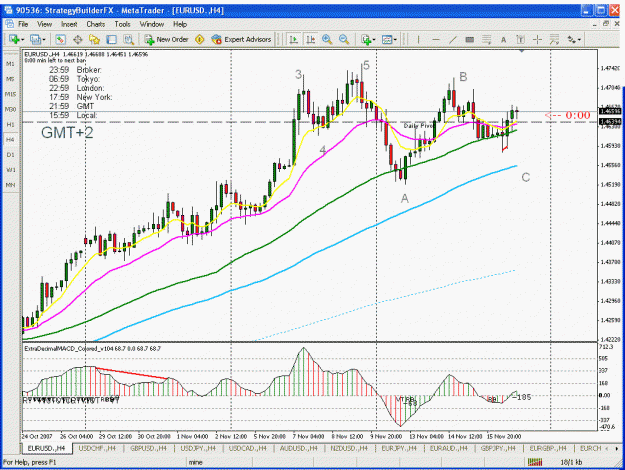Screen dimensions: 625x470
Task: Switch chart to D1 timeframe
Action: coord(10,155)
